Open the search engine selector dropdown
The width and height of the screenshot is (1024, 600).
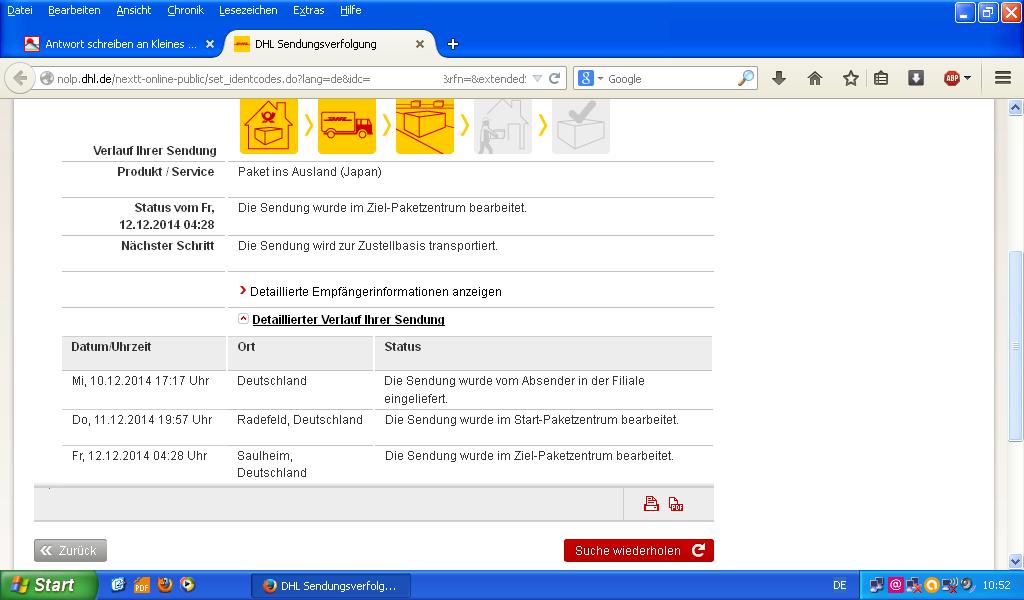tap(590, 78)
